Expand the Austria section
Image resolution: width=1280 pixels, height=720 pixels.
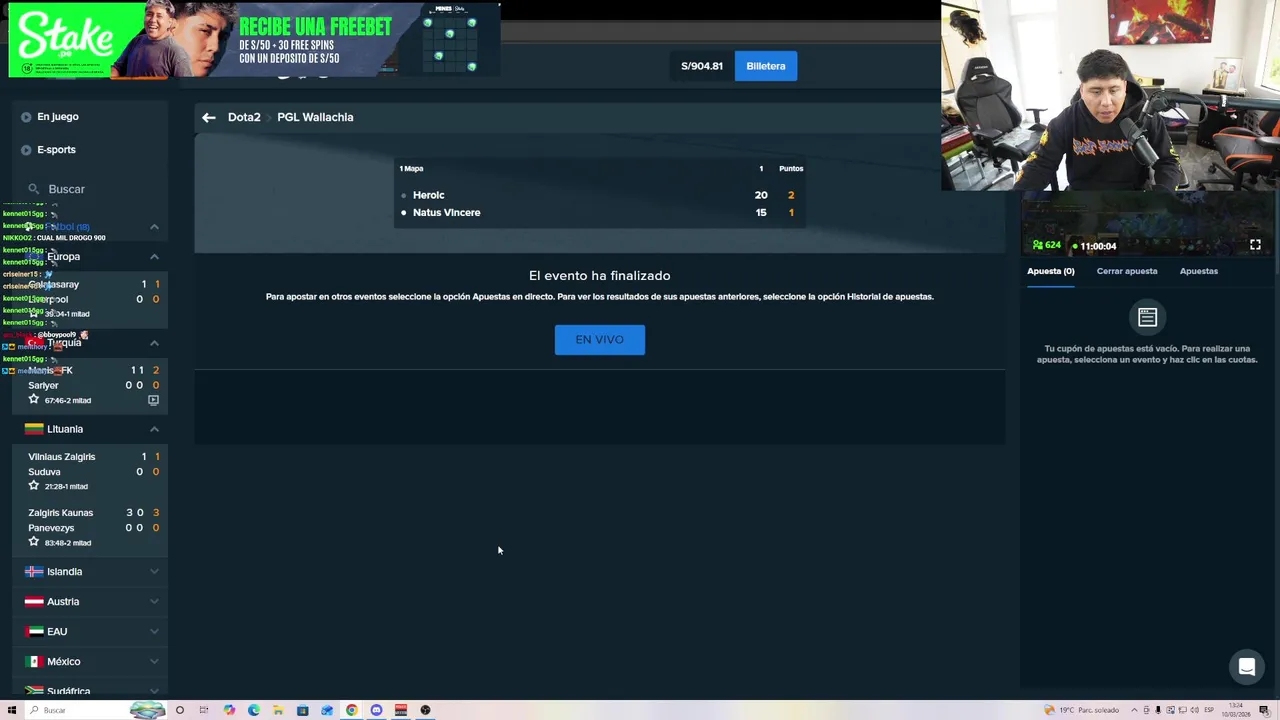[x=154, y=602]
